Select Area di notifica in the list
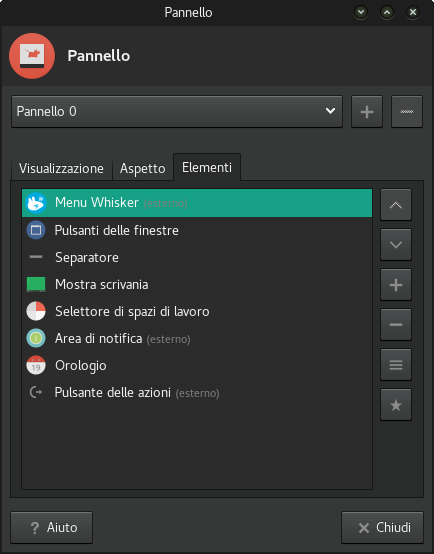The height and width of the screenshot is (554, 434). pos(197,338)
